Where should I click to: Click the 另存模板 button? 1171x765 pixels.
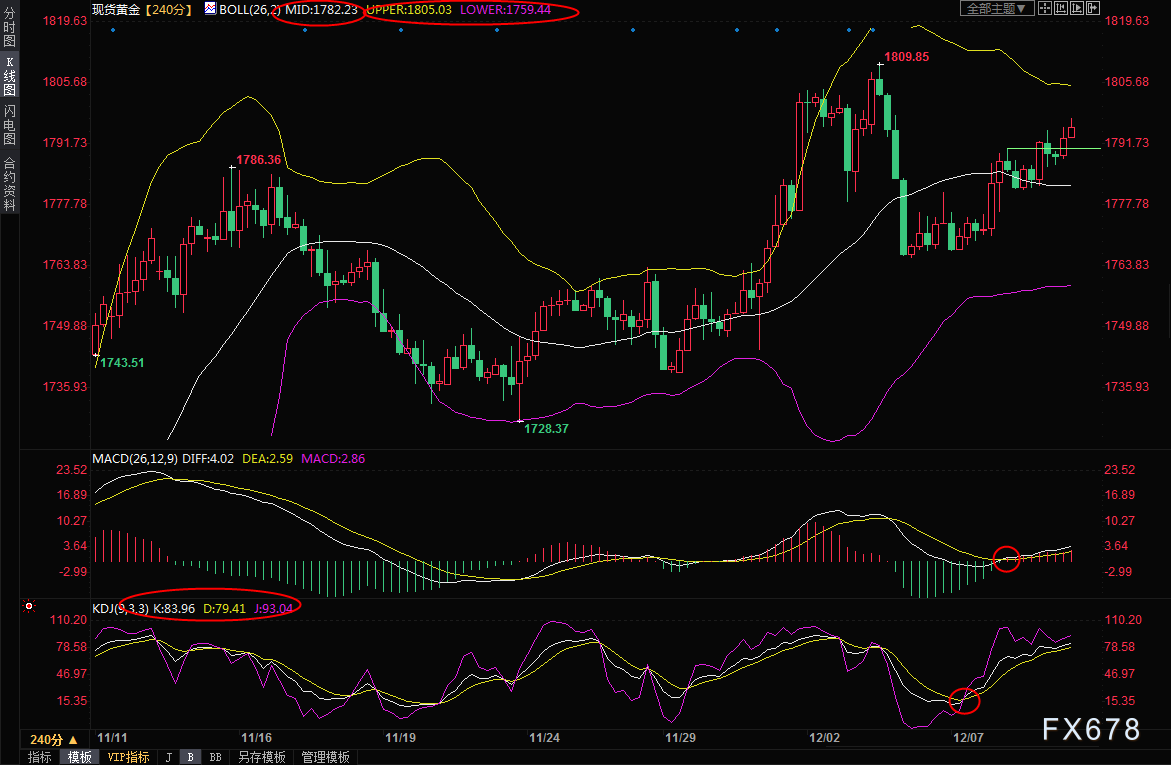point(261,757)
